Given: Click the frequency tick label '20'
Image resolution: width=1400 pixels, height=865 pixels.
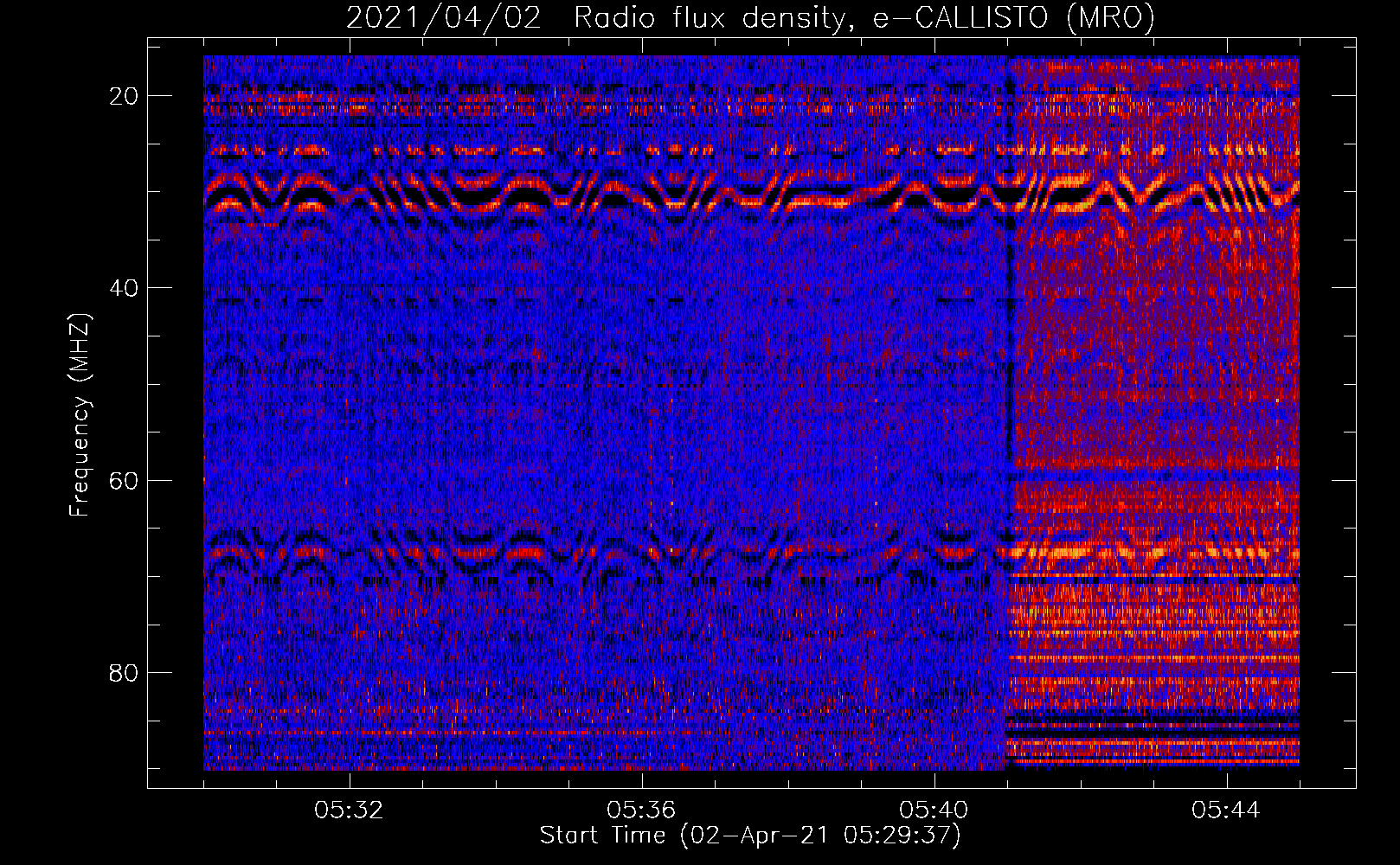Looking at the screenshot, I should coord(125,96).
